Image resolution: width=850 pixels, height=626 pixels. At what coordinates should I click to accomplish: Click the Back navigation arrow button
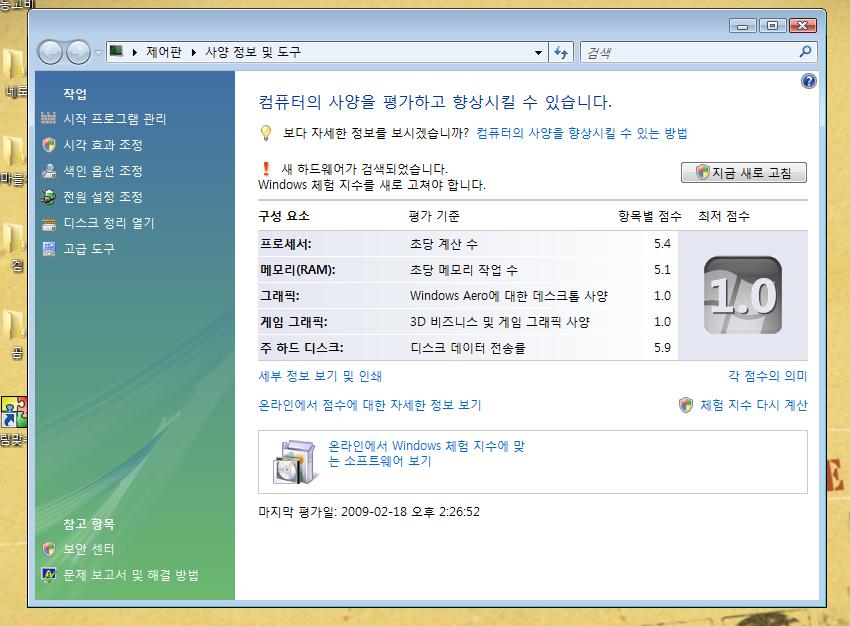click(x=50, y=53)
